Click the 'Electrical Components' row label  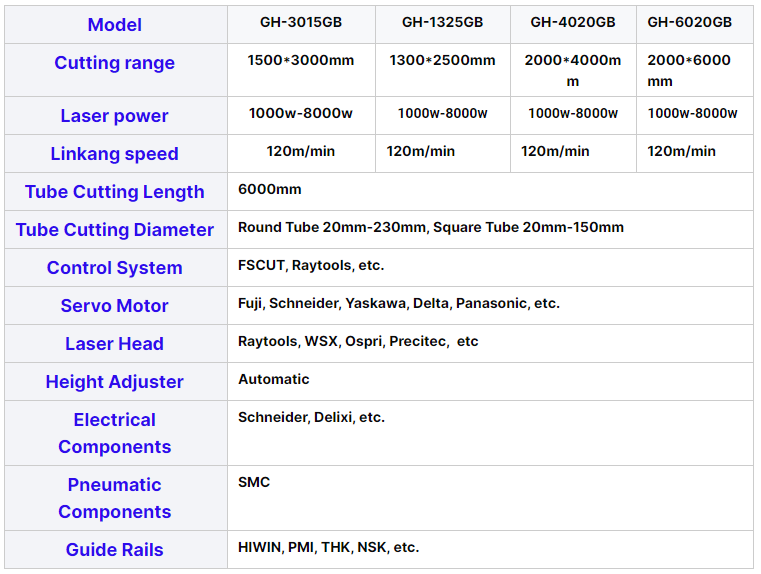[115, 433]
